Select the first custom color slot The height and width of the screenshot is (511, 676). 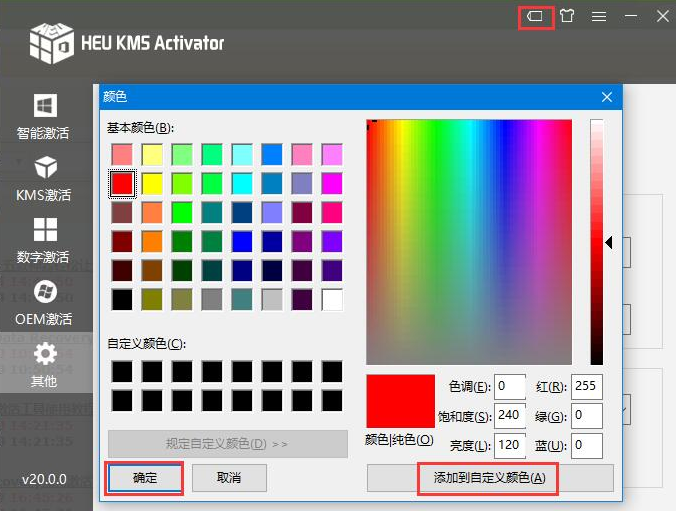click(122, 371)
